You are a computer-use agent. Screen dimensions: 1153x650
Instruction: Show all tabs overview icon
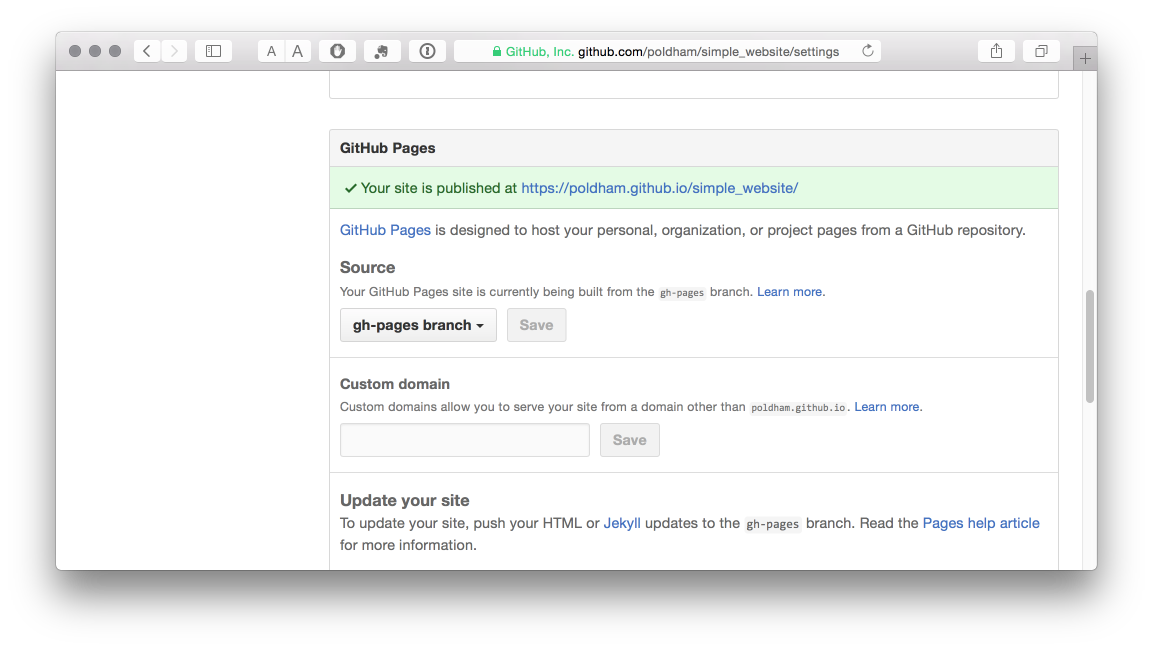1041,51
